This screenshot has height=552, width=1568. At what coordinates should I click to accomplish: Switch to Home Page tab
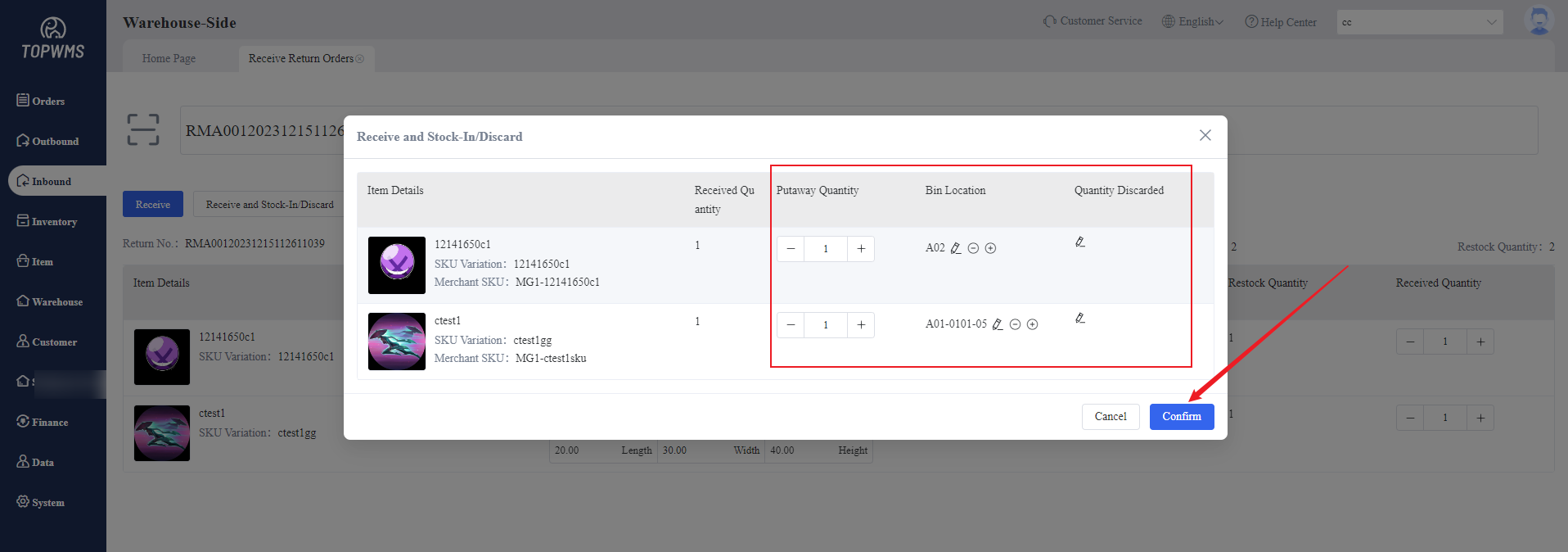click(169, 59)
